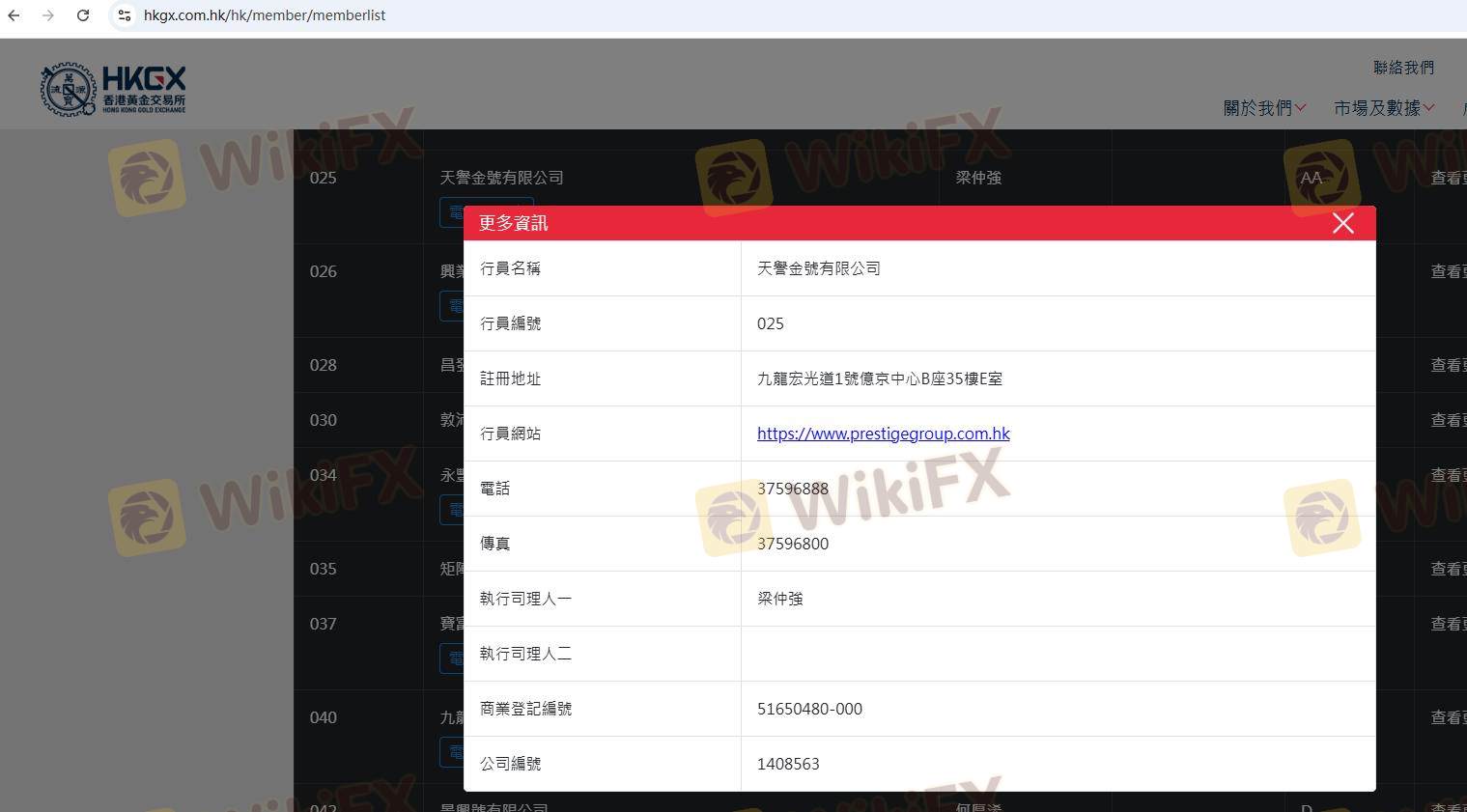Open 查看更多 for member row 030
The width and height of the screenshot is (1467, 812).
tap(1449, 420)
